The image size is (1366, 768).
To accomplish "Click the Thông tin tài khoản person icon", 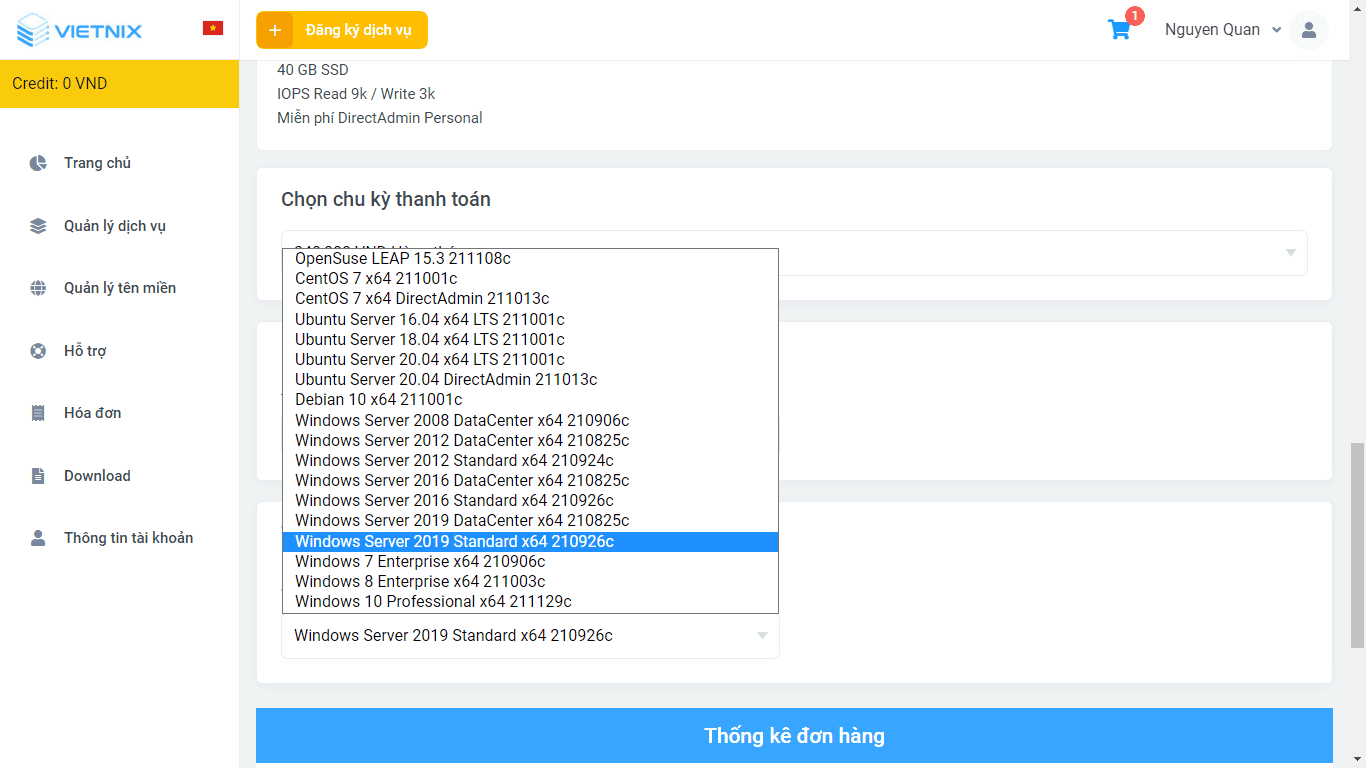I will coord(38,538).
